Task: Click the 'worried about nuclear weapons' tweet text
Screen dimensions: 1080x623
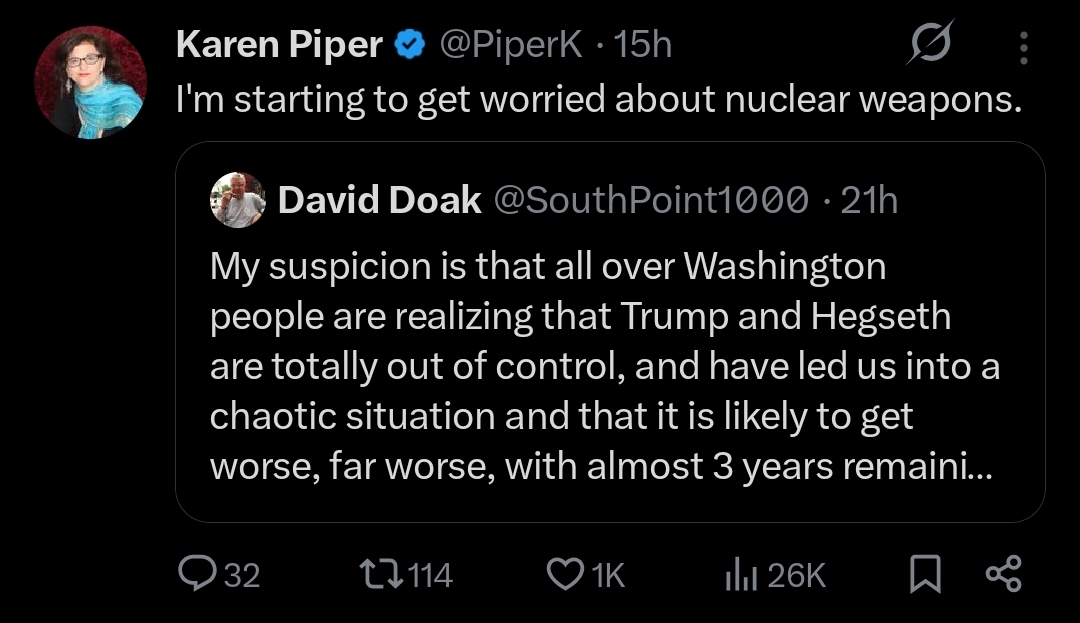Action: [599, 100]
